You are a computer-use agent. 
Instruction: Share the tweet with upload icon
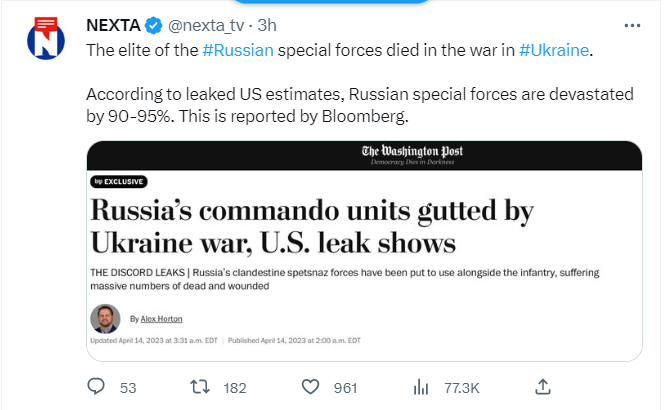coord(543,387)
